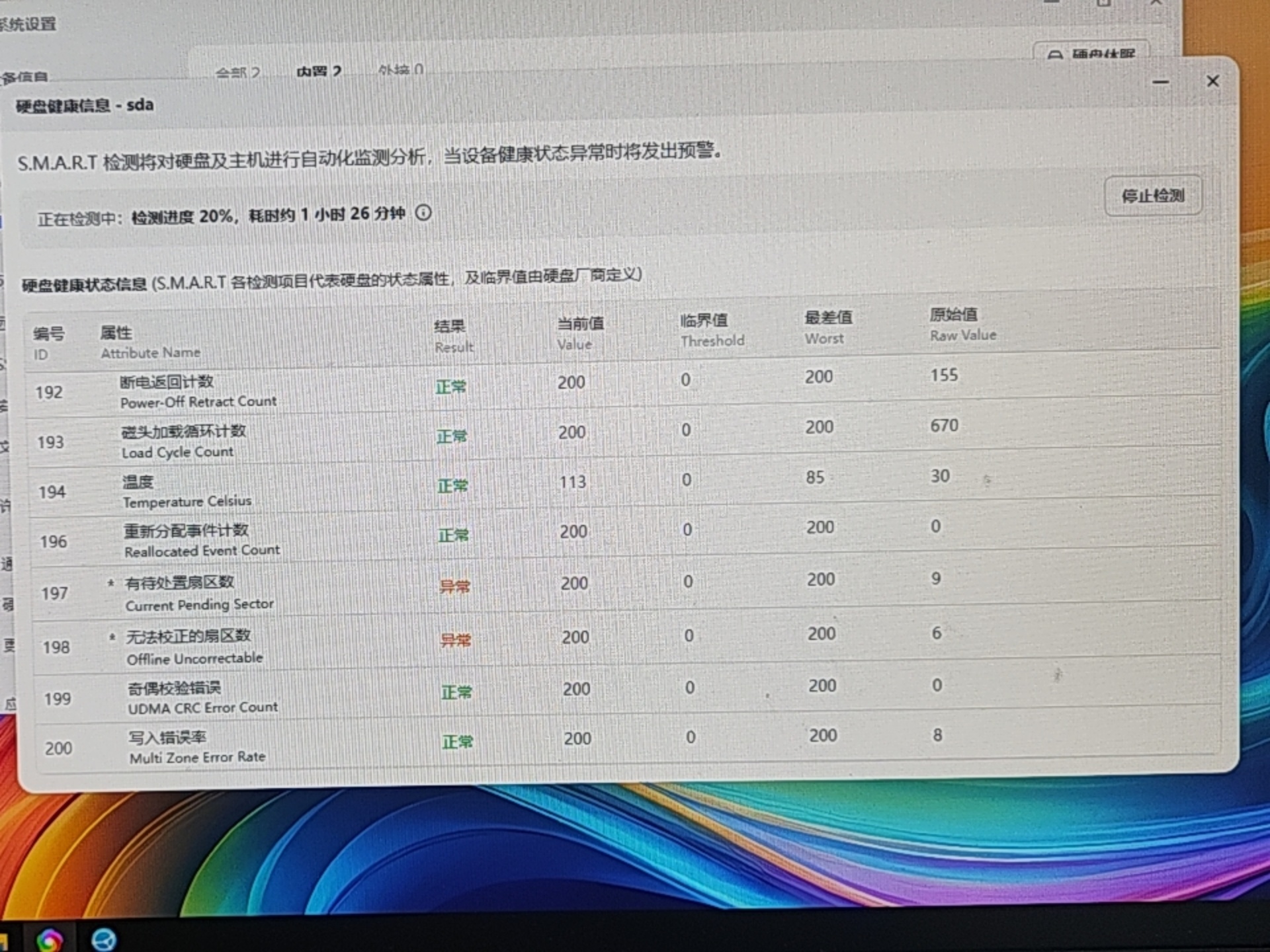Image resolution: width=1270 pixels, height=952 pixels.
Task: Select the Offline Uncorrectable row
Action: tap(194, 647)
